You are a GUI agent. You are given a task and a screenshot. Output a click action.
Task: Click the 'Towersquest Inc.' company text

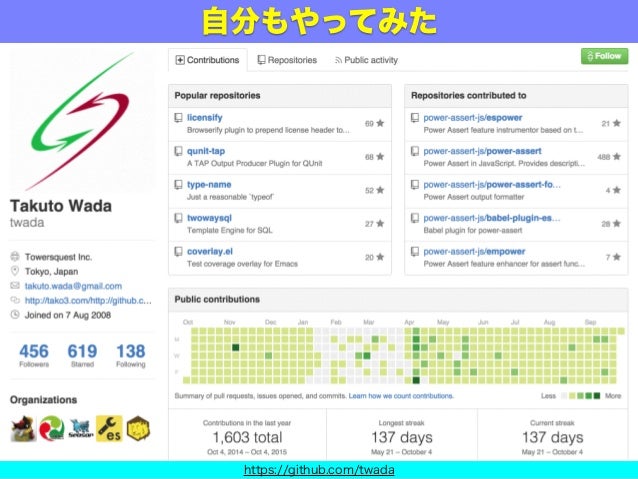click(x=59, y=257)
